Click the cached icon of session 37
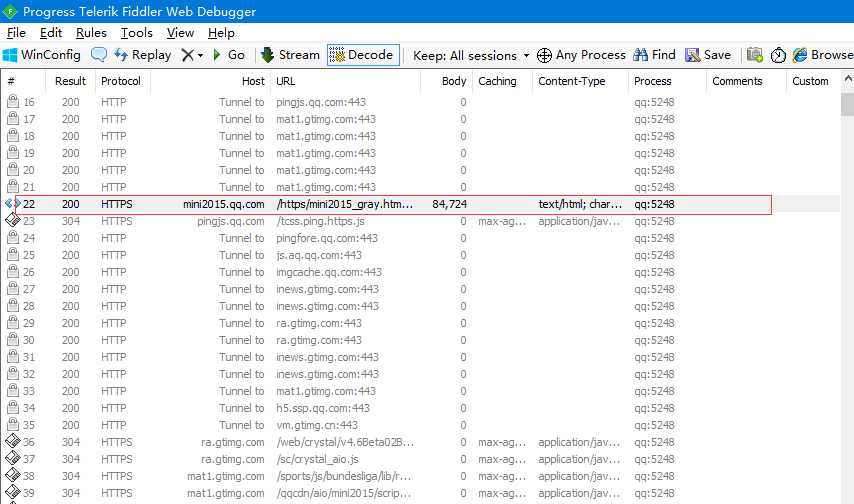Screen dimensions: 854x504 [13, 459]
